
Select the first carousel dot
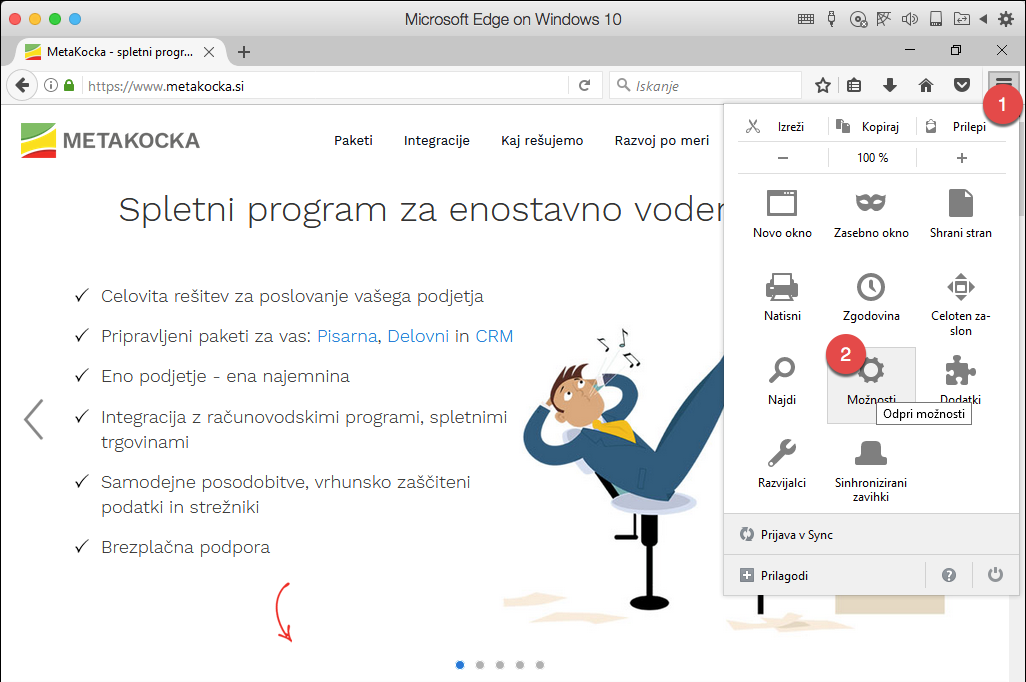(460, 665)
